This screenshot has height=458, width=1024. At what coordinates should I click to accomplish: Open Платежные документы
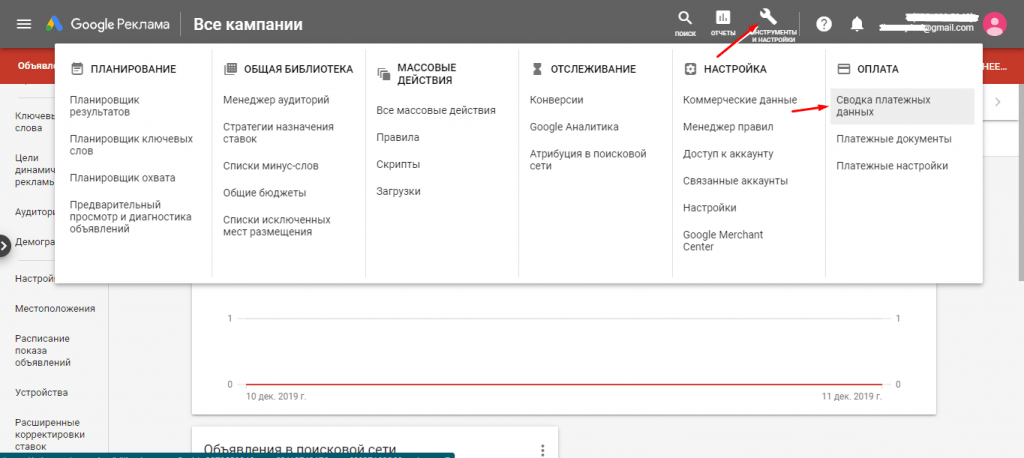click(893, 139)
